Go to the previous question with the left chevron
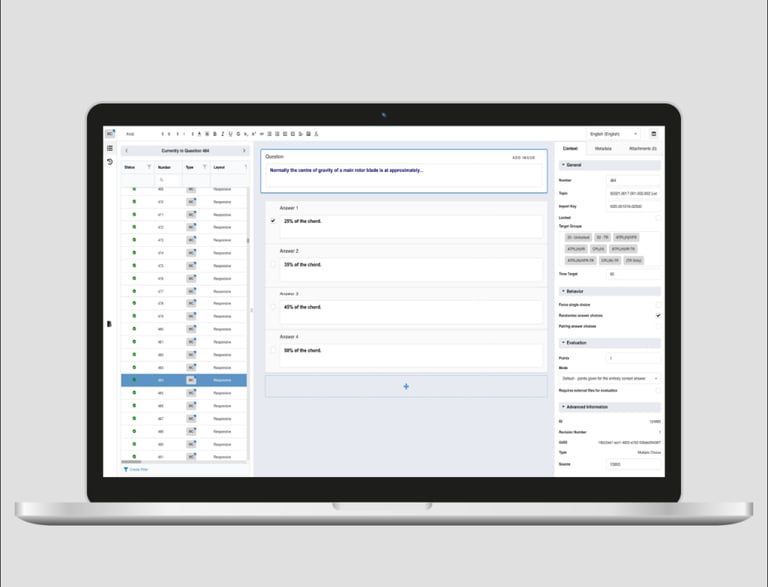The image size is (768, 587). 126,150
